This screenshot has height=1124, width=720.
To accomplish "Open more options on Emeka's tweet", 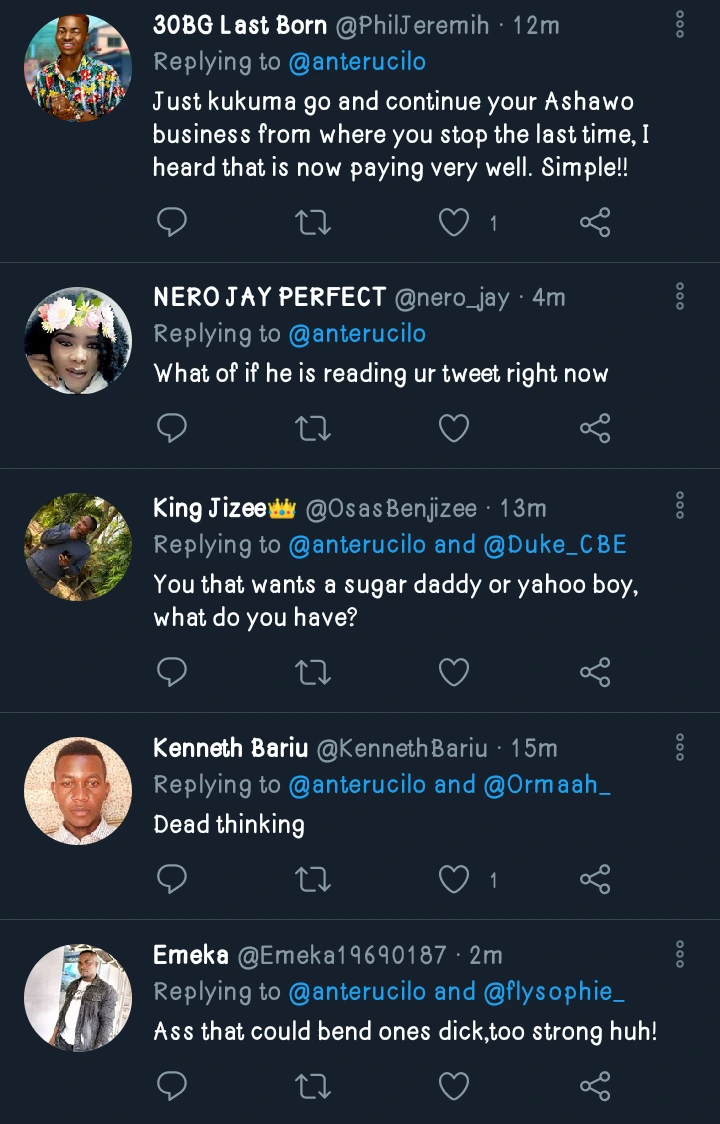I will [x=680, y=953].
